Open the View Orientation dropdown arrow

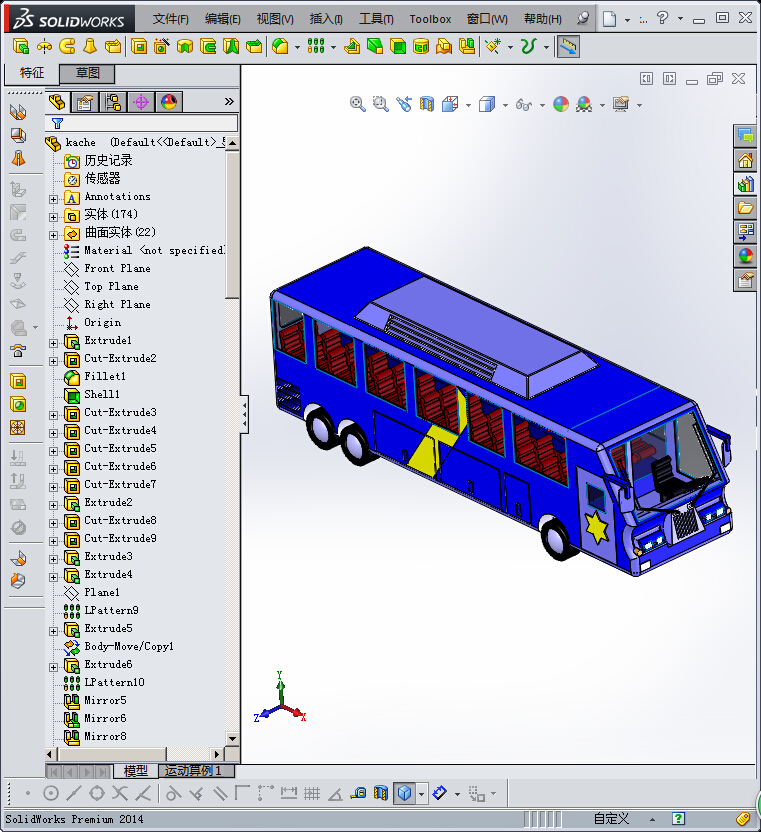coord(468,105)
